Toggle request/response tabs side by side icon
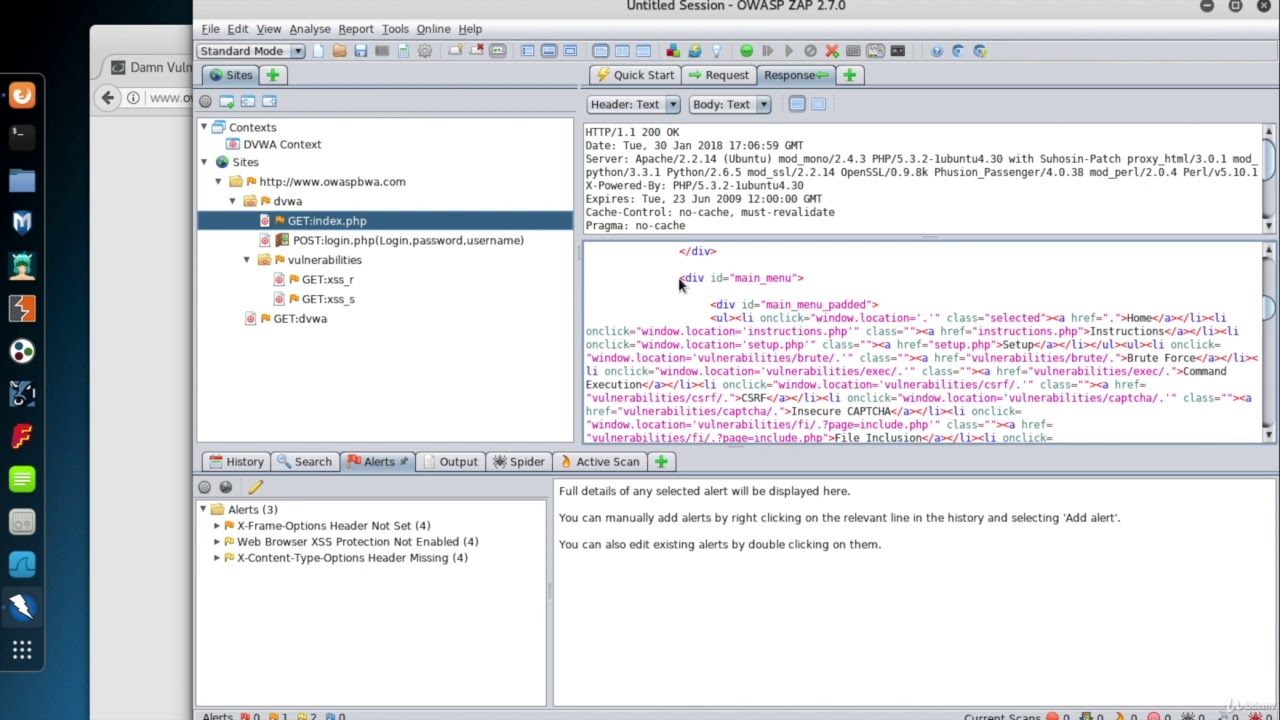 (622, 51)
